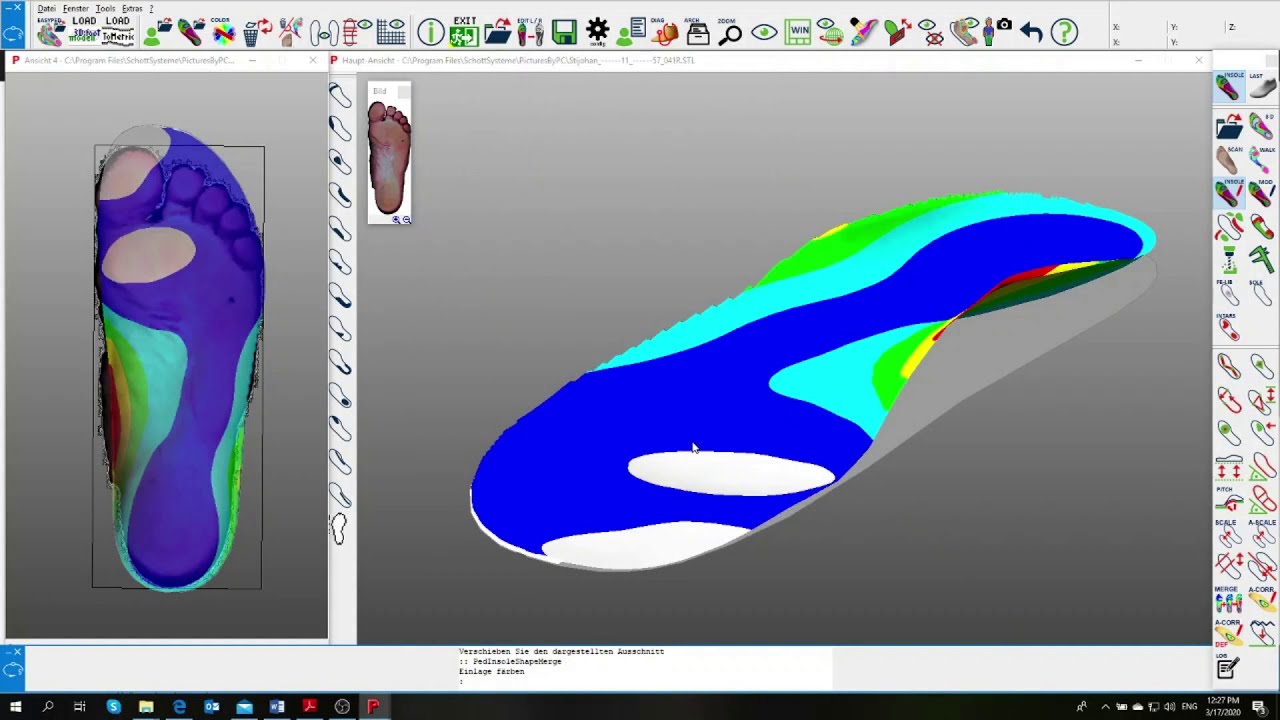The height and width of the screenshot is (720, 1280).
Task: Open the Extras menu
Action: pos(131,8)
